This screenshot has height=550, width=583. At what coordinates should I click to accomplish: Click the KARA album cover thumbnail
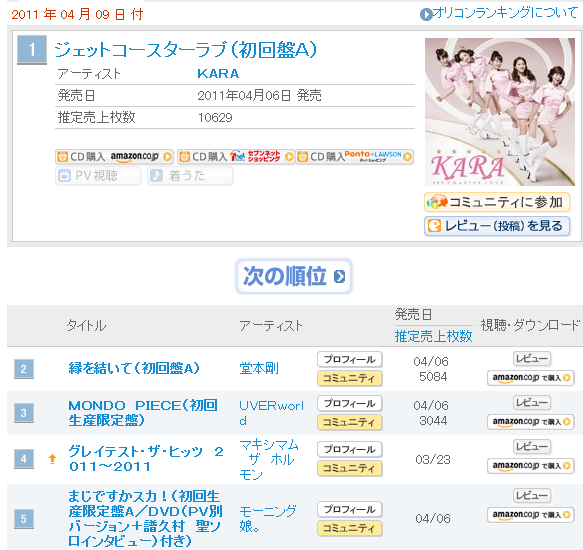500,112
